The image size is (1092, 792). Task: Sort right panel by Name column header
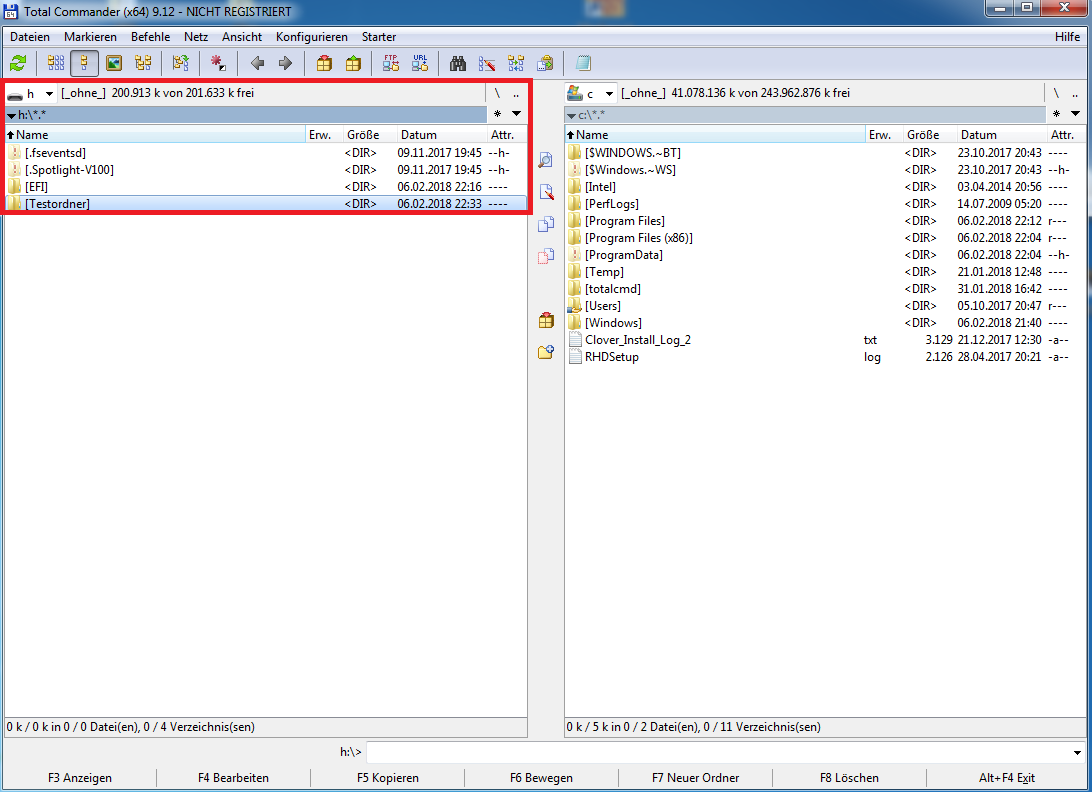[715, 135]
